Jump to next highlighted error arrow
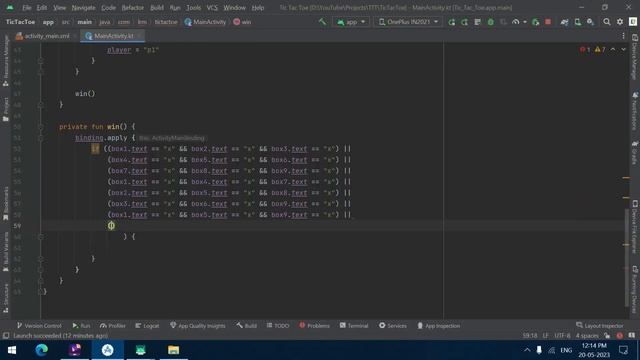This screenshot has height=360, width=640. (624, 49)
